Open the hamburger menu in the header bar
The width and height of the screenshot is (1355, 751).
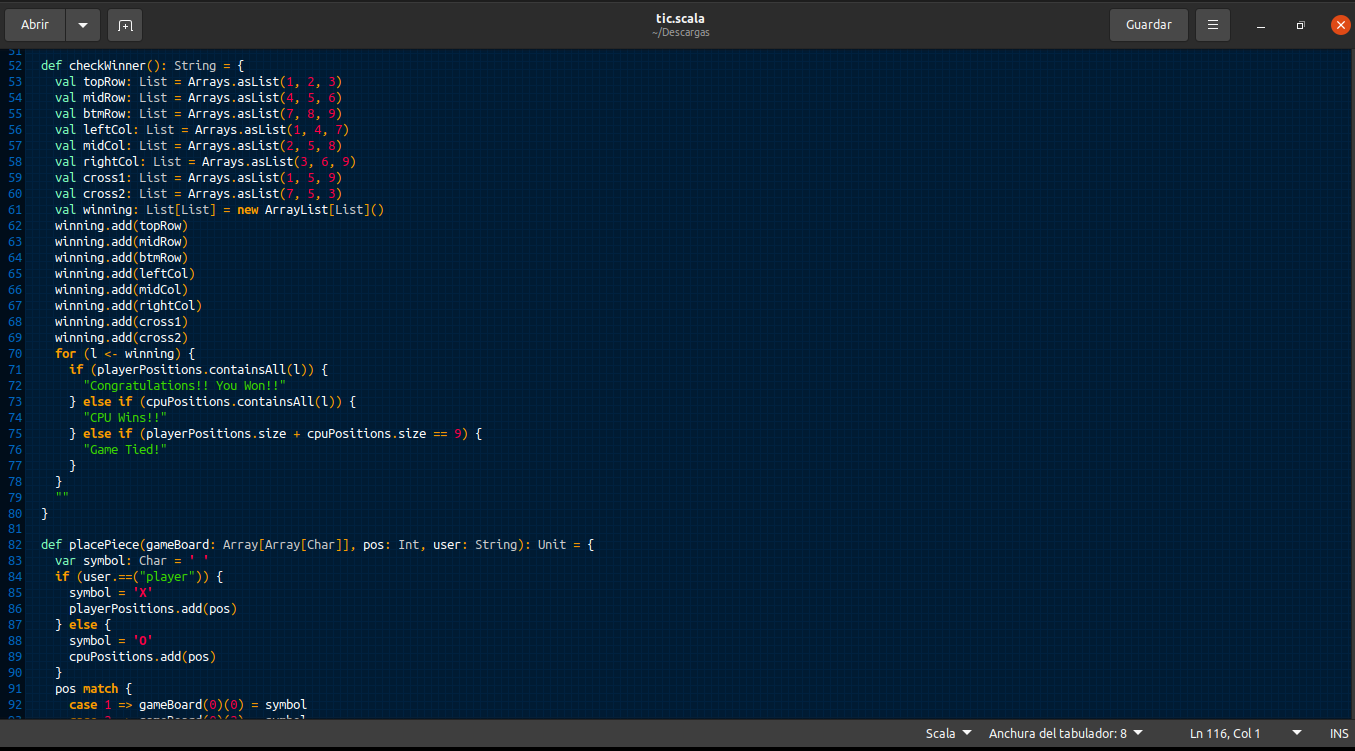[x=1212, y=24]
